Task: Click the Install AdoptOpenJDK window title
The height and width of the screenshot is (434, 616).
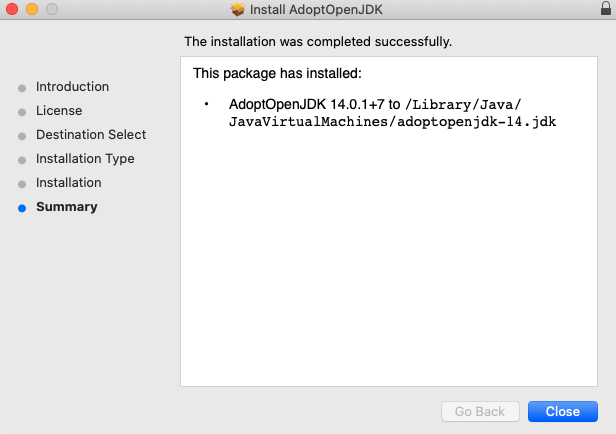Action: pyautogui.click(x=316, y=10)
